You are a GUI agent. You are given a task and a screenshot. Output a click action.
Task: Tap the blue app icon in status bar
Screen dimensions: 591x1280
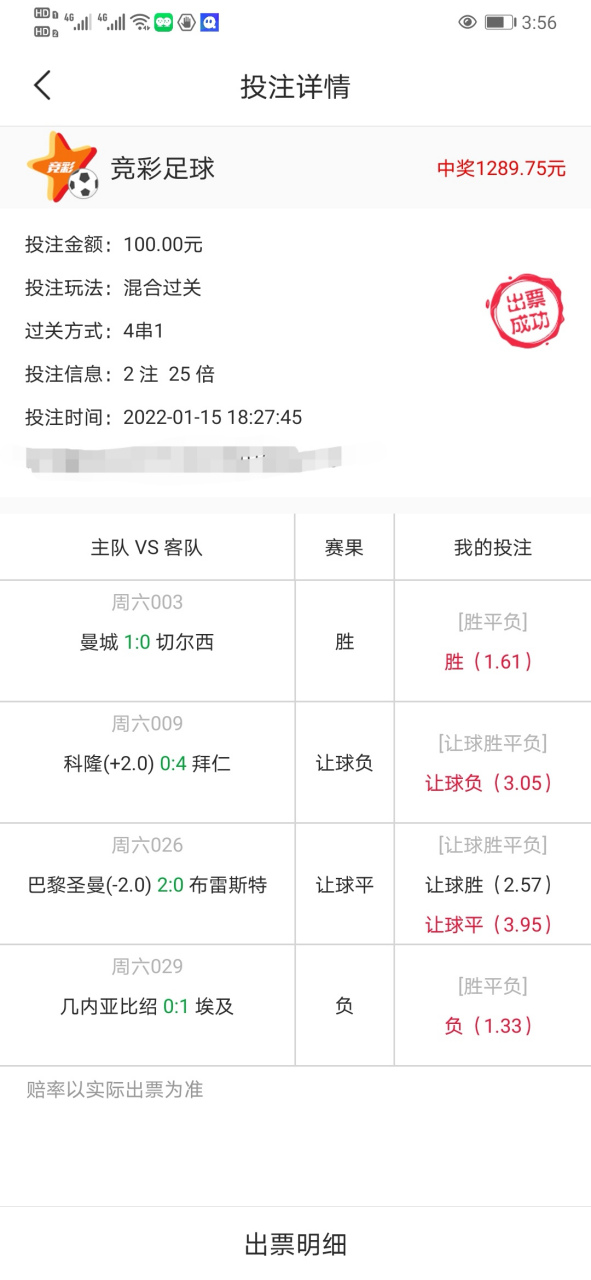(x=210, y=22)
